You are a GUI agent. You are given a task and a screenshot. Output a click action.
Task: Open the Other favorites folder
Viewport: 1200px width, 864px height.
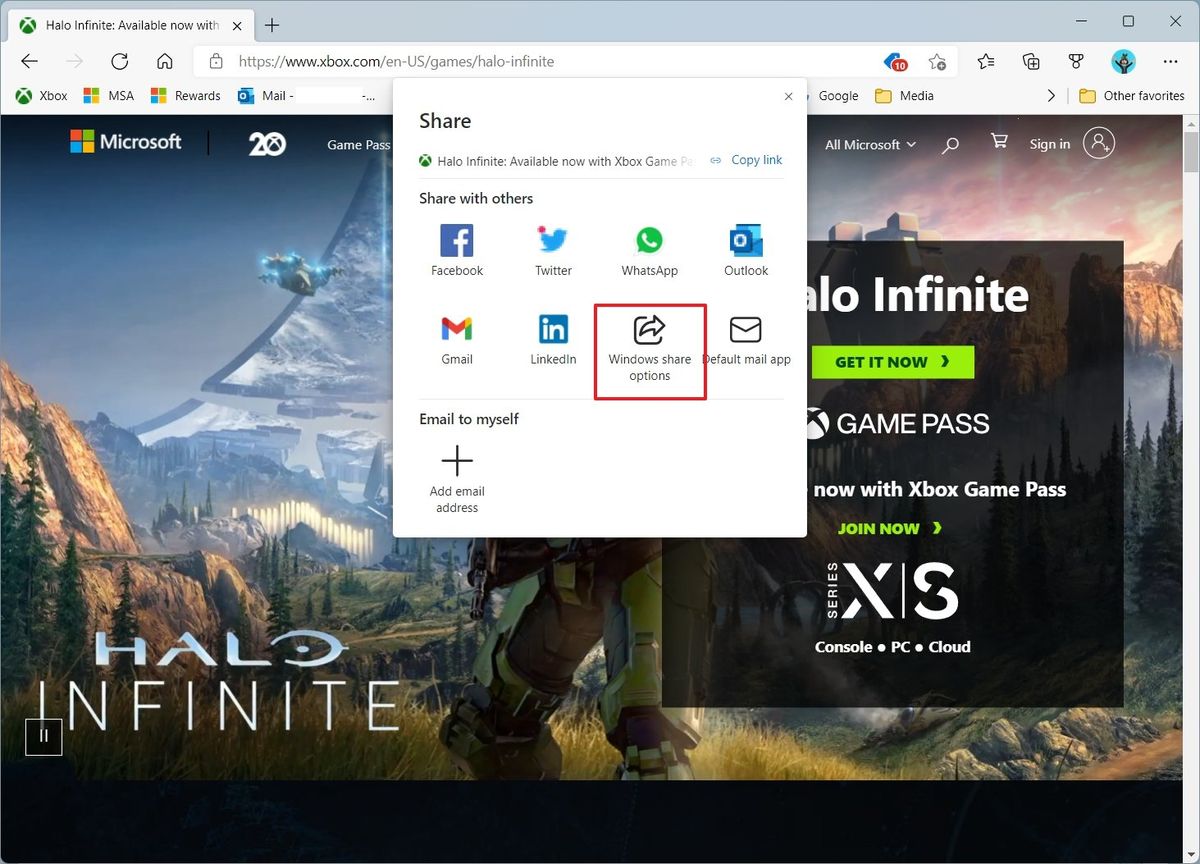1131,95
